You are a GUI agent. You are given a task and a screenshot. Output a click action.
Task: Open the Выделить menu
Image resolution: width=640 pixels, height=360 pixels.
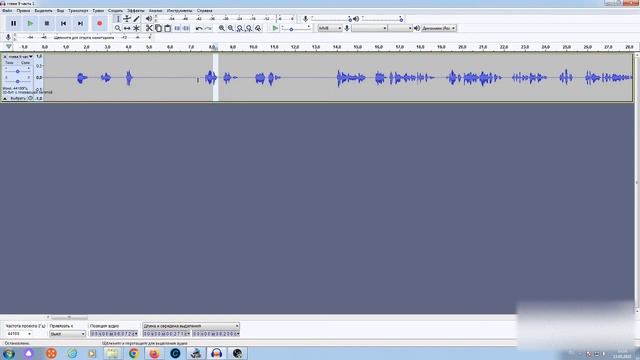43,11
